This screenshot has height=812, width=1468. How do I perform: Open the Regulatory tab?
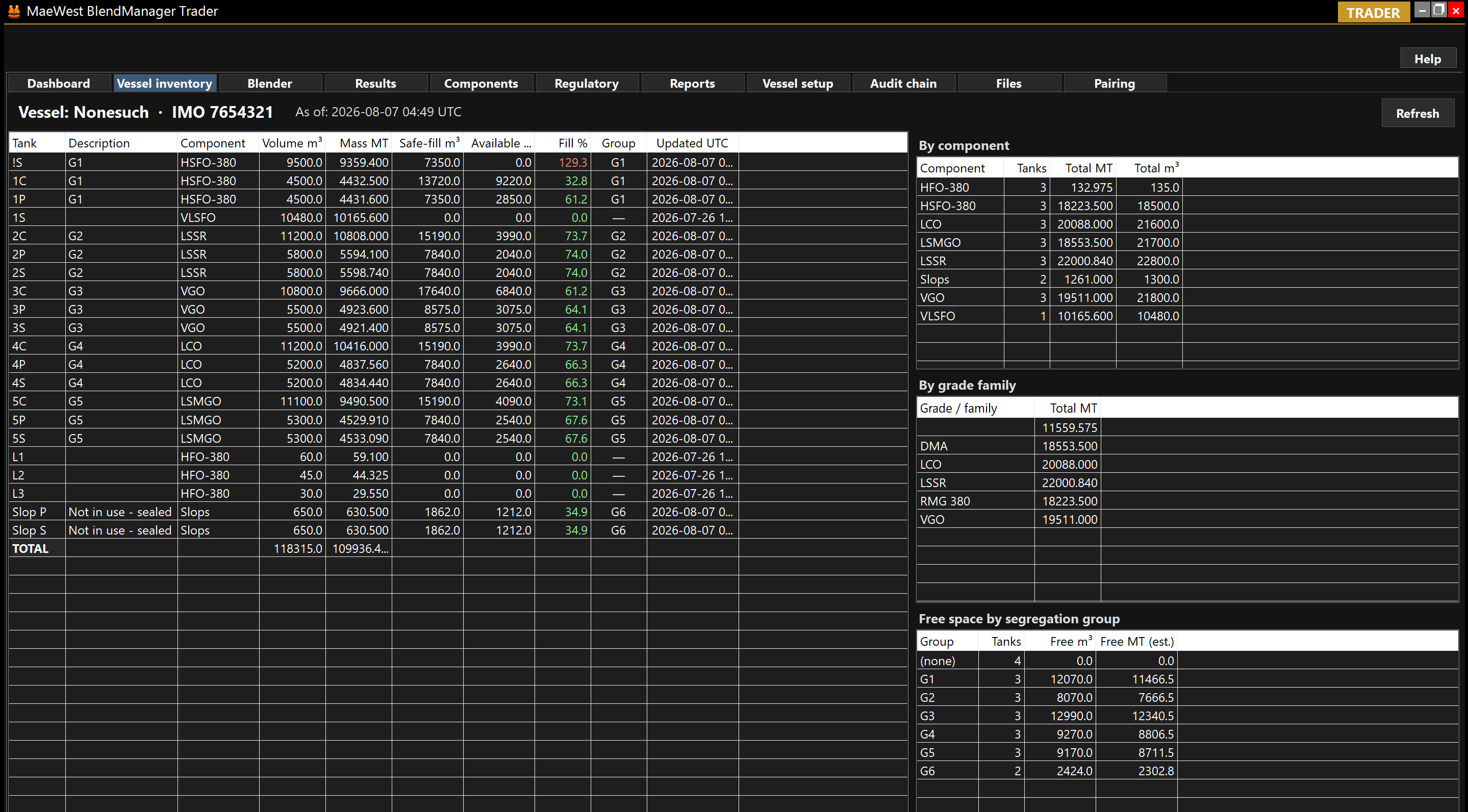click(587, 83)
